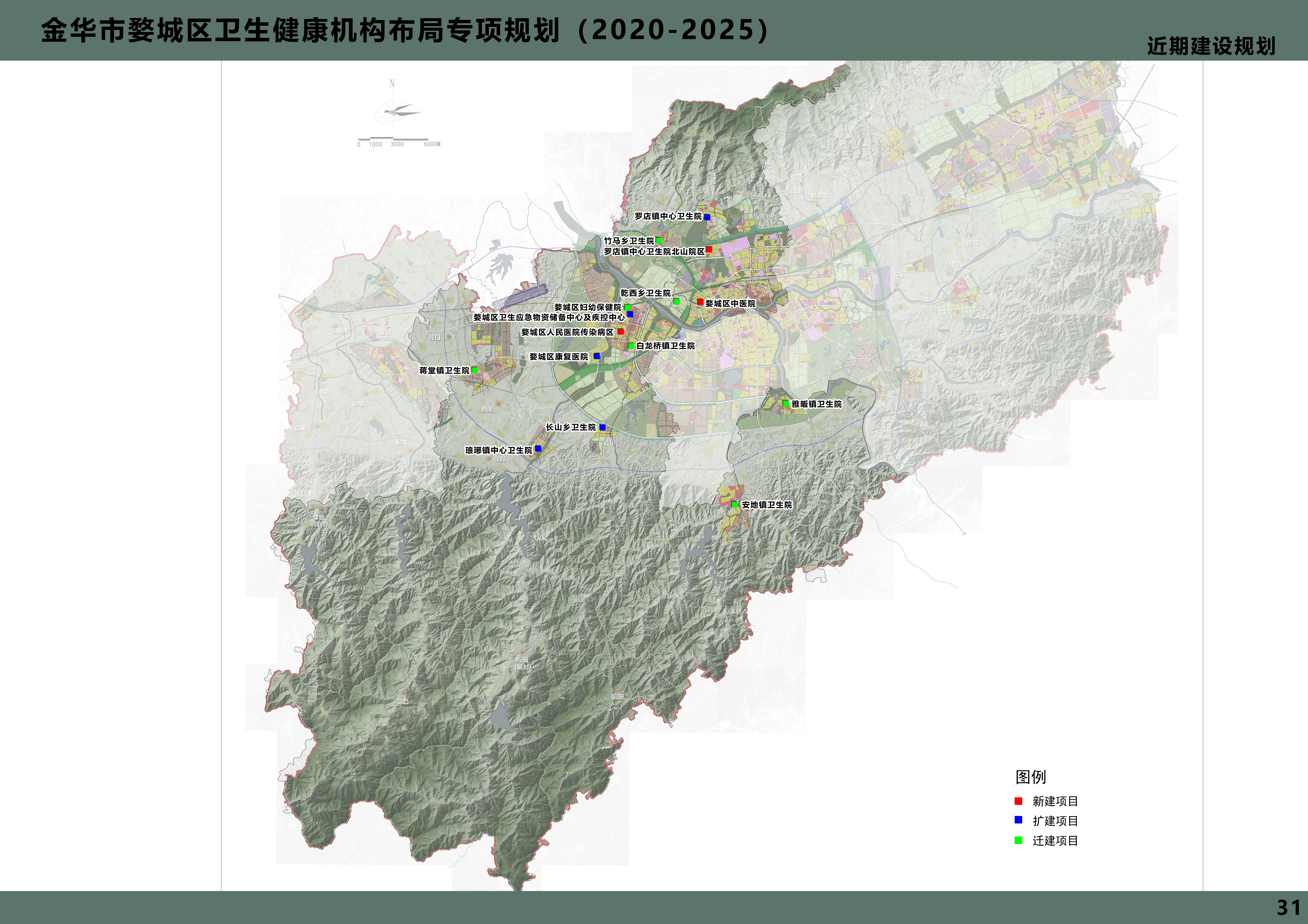Viewport: 1308px width, 924px height.
Task: Select the red marker of 婺城区人民医院传染病区
Action: [x=621, y=332]
